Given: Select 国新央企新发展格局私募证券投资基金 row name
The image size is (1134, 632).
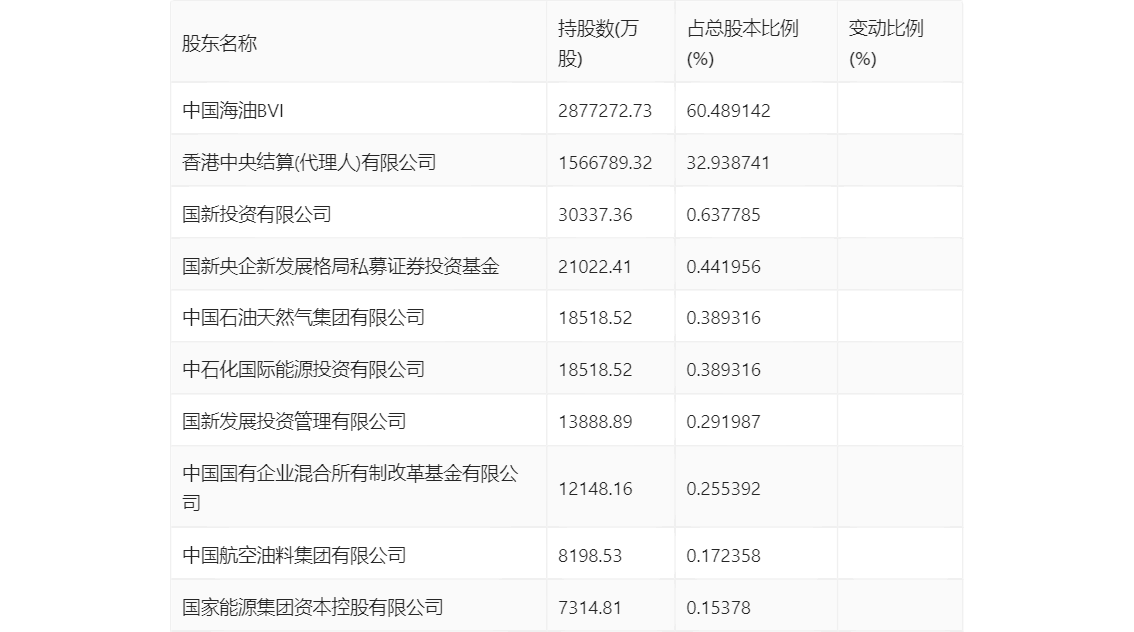Looking at the screenshot, I should point(341,267).
